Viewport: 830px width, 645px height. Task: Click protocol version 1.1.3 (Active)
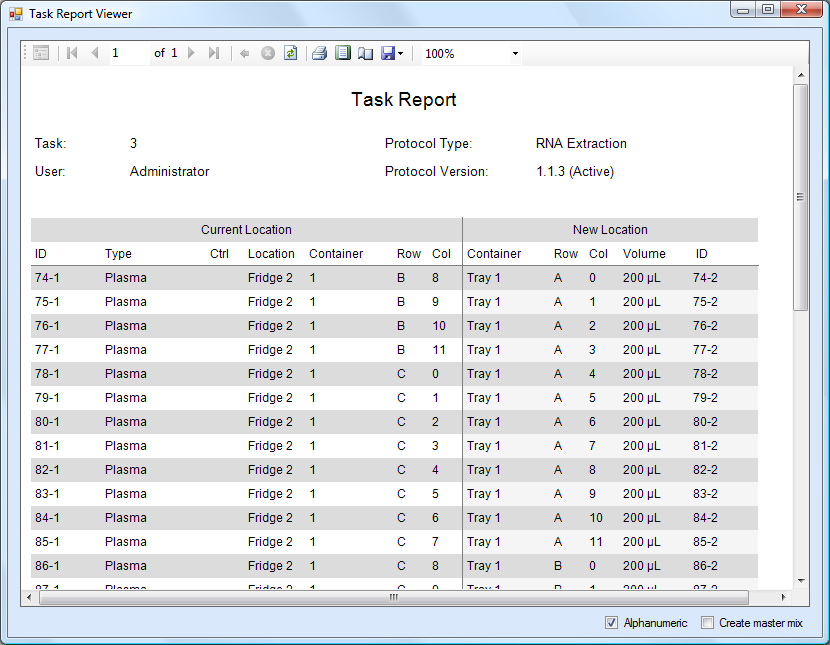click(x=575, y=171)
